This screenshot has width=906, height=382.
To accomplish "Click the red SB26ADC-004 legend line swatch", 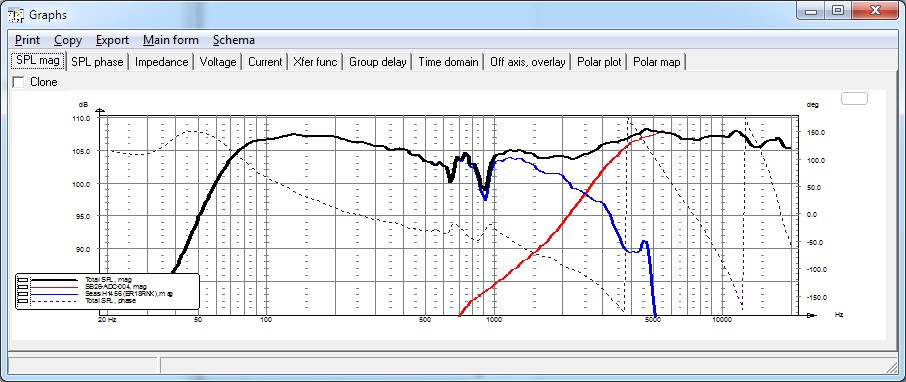I will point(54,287).
